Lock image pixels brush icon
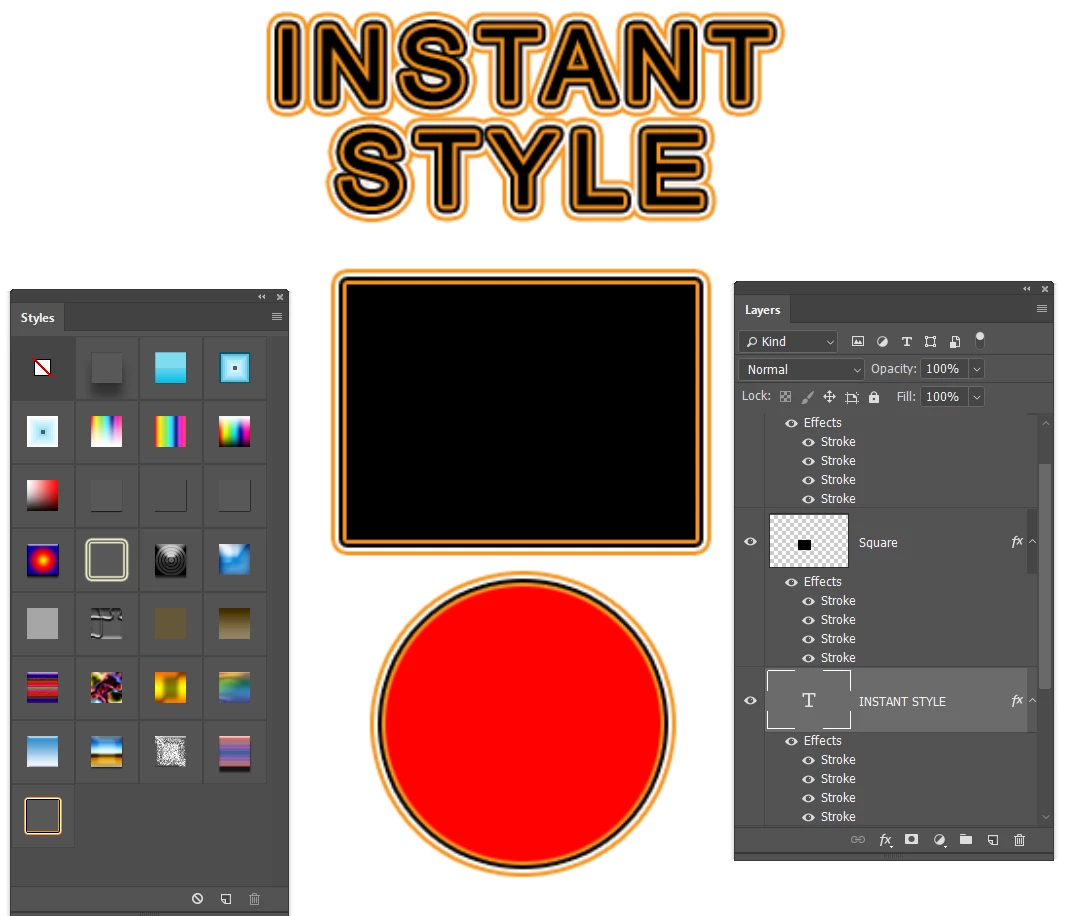Screen dimensions: 1068x916 pos(808,396)
